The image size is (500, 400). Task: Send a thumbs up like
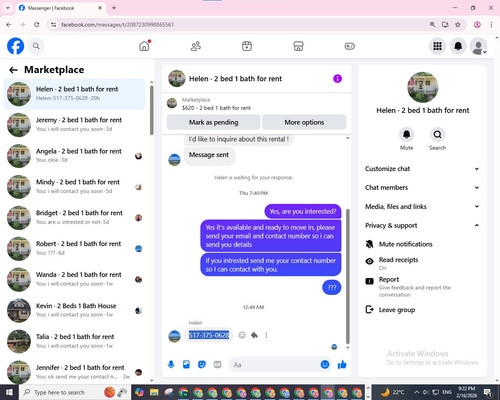342,364
